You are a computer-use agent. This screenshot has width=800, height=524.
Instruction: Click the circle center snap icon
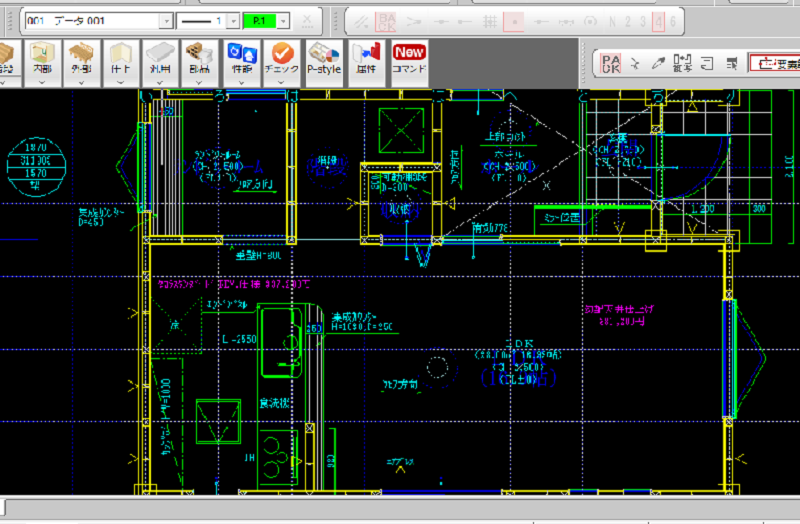pyautogui.click(x=590, y=21)
